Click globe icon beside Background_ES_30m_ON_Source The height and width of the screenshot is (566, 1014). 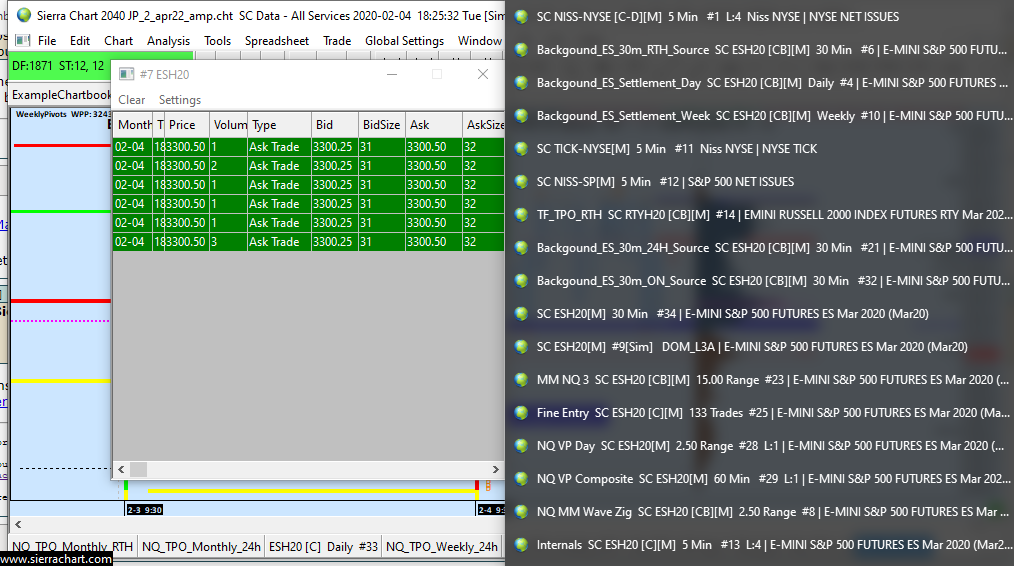521,281
